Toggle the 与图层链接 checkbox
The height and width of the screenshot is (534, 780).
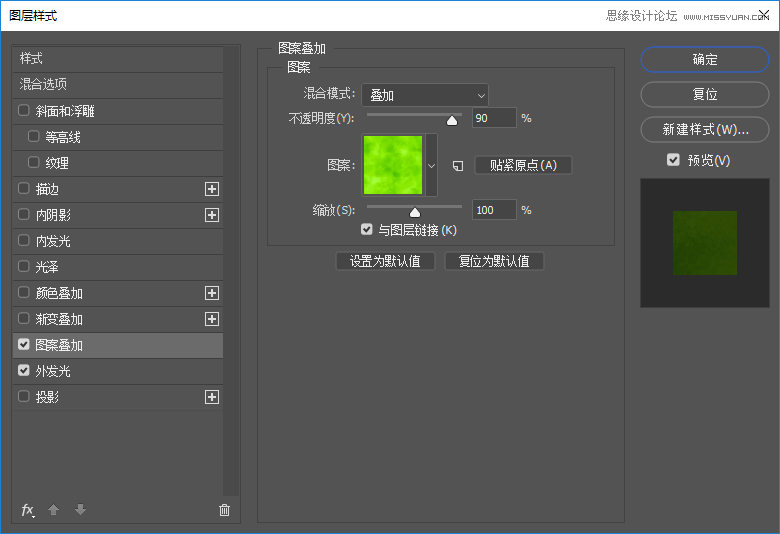click(x=367, y=229)
